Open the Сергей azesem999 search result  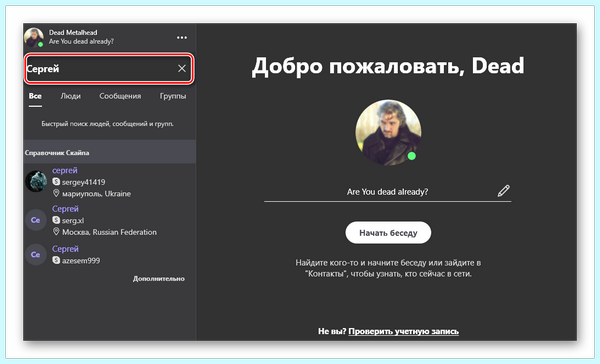pyautogui.click(x=109, y=255)
